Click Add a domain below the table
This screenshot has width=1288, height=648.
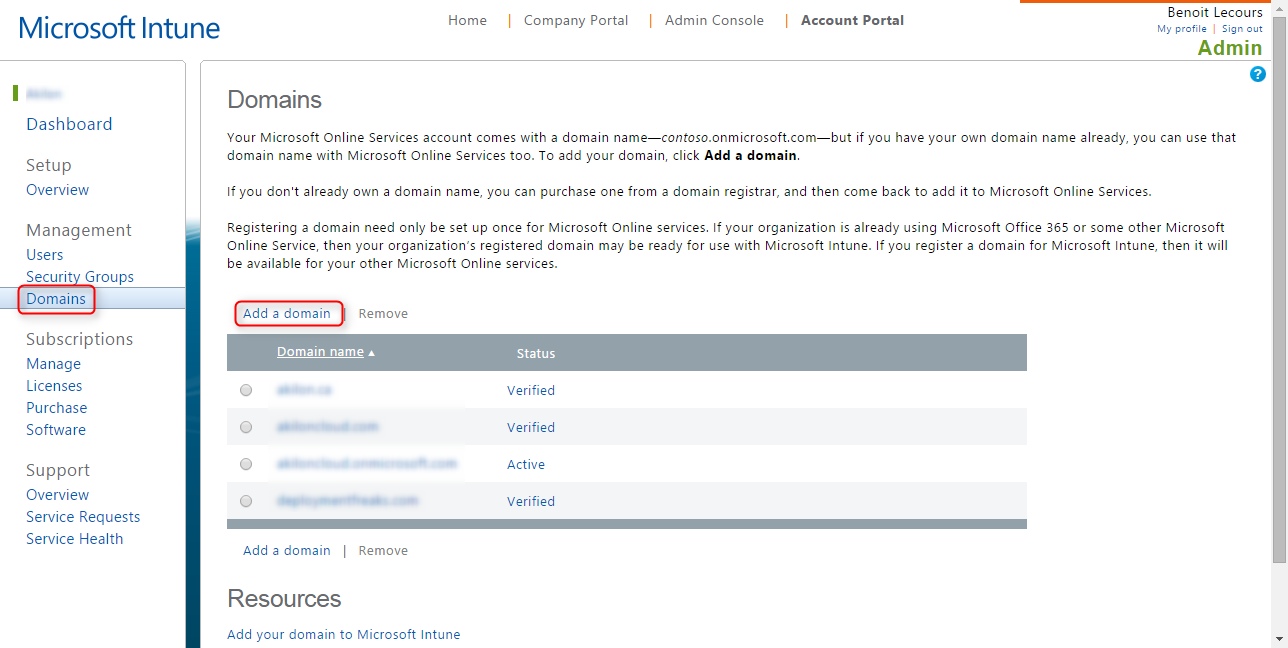(287, 550)
